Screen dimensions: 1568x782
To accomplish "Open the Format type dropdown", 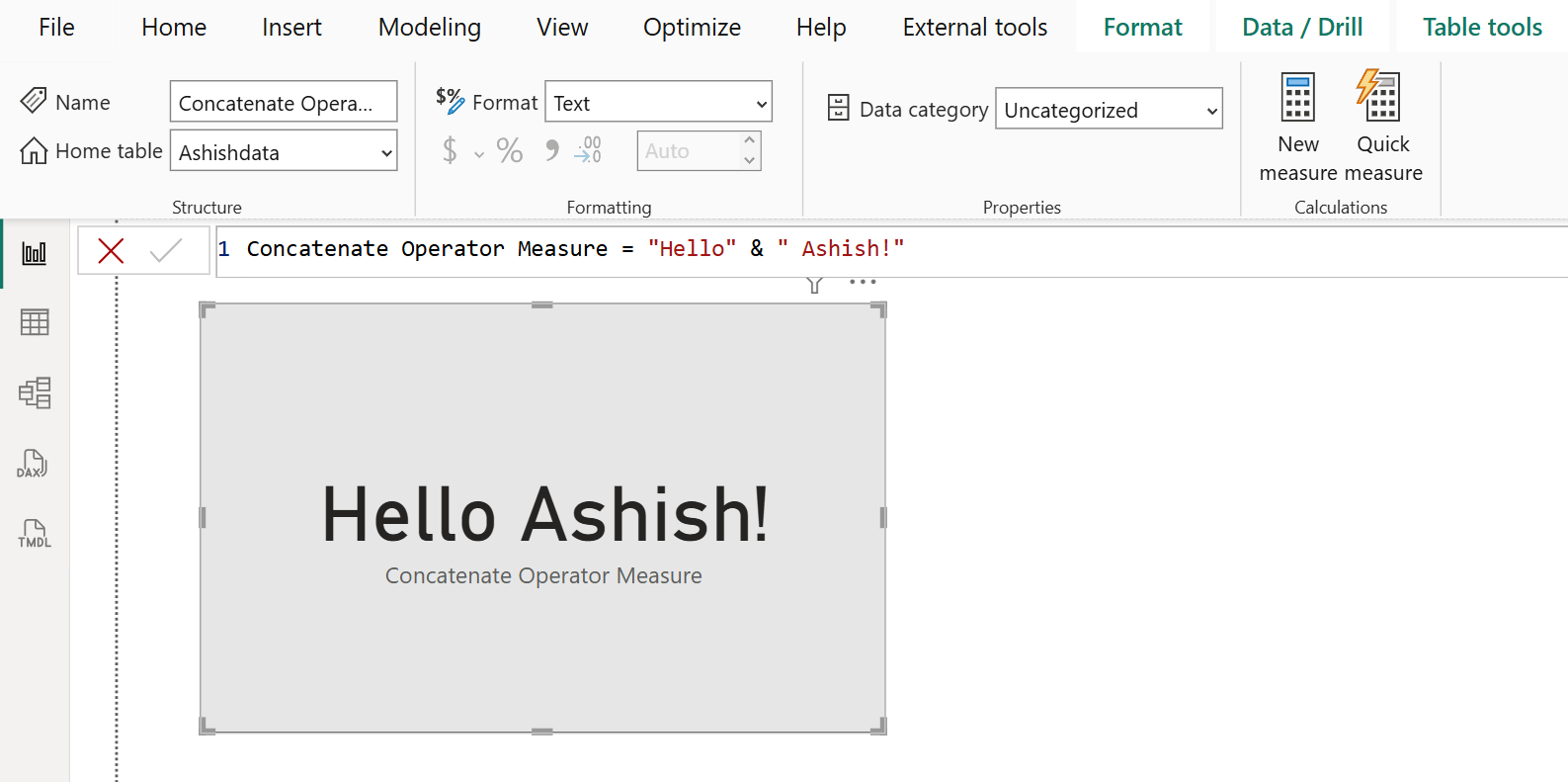I will coord(761,103).
